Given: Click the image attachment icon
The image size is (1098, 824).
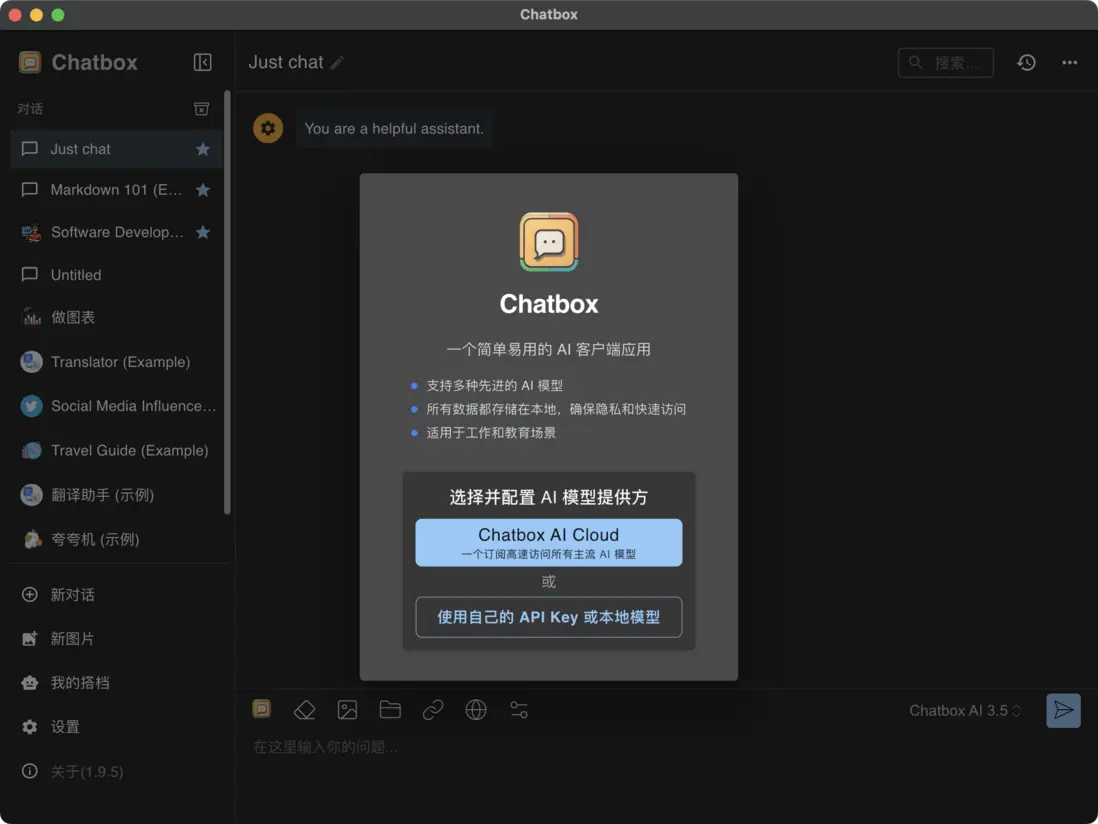Looking at the screenshot, I should 347,709.
